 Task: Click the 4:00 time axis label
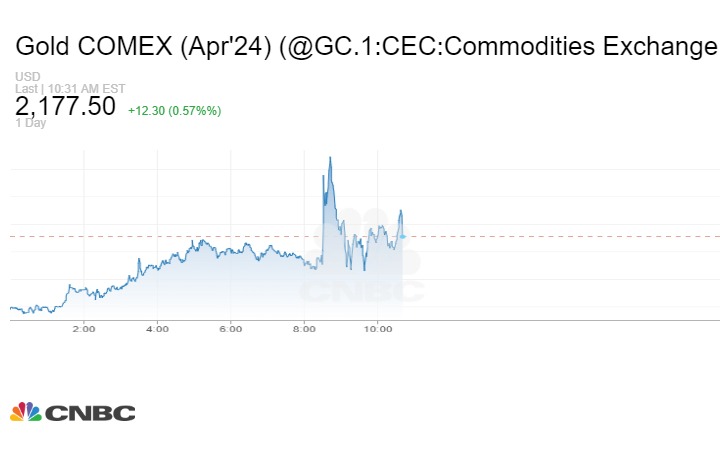157,329
